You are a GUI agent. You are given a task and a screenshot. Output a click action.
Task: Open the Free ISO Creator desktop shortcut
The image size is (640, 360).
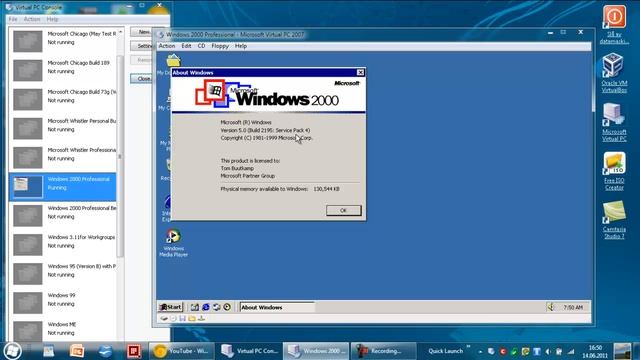[x=614, y=171]
